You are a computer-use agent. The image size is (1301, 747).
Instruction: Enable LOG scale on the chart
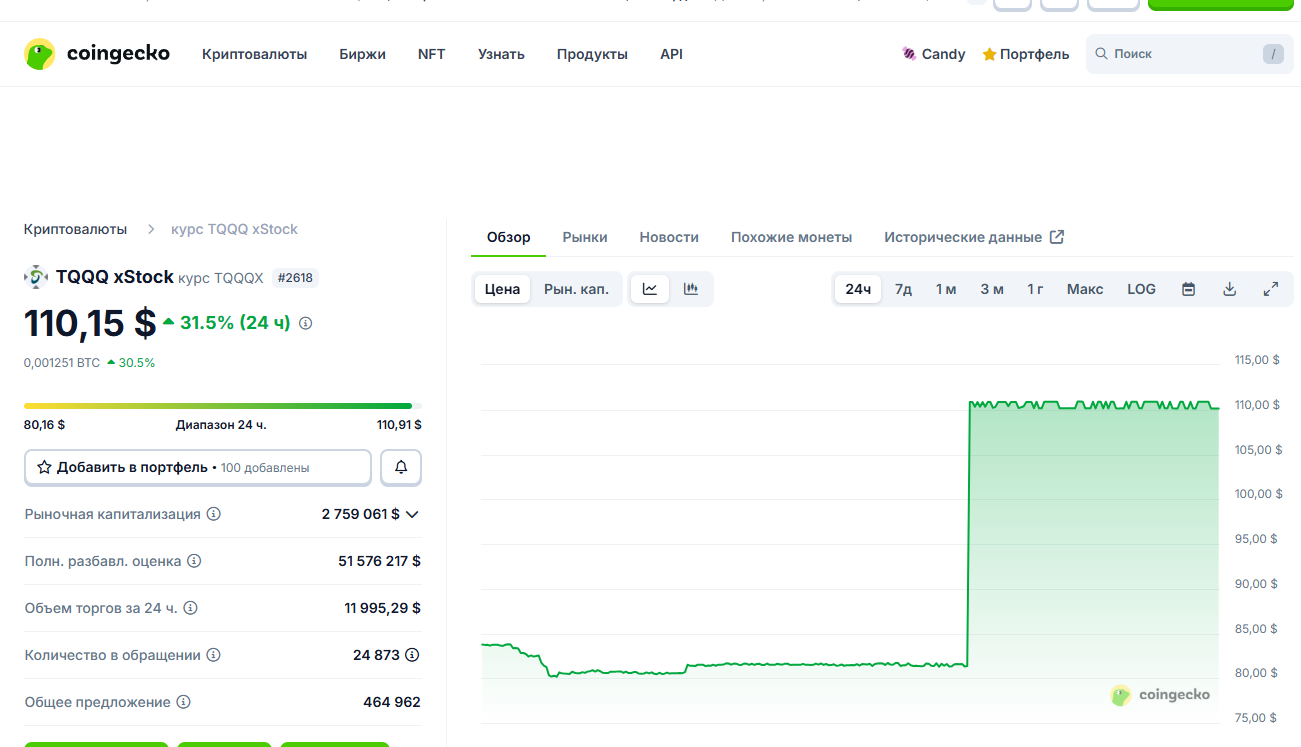(1141, 289)
